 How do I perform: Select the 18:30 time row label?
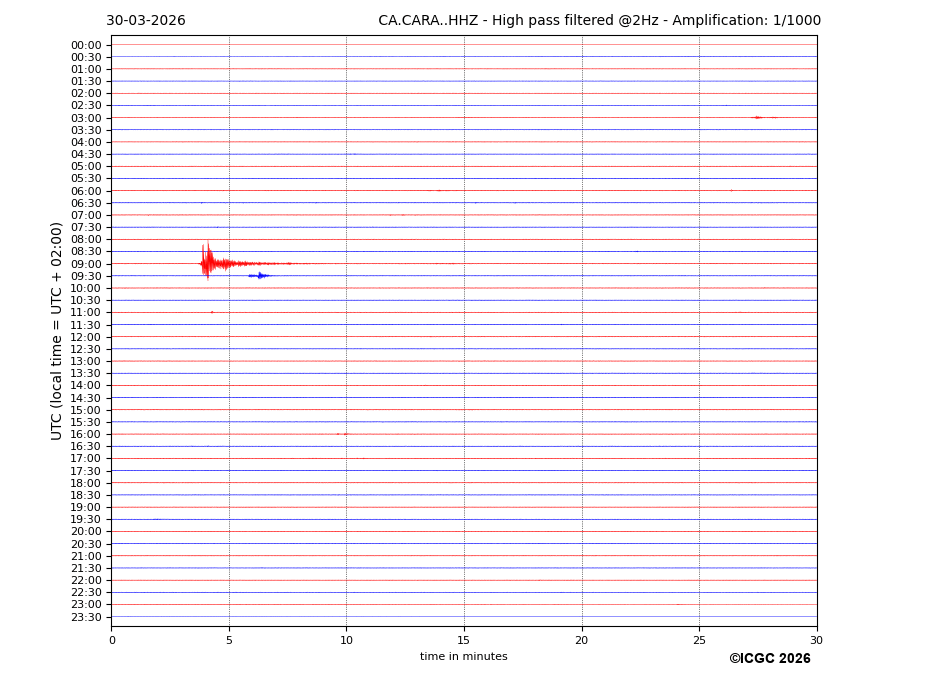coord(86,495)
